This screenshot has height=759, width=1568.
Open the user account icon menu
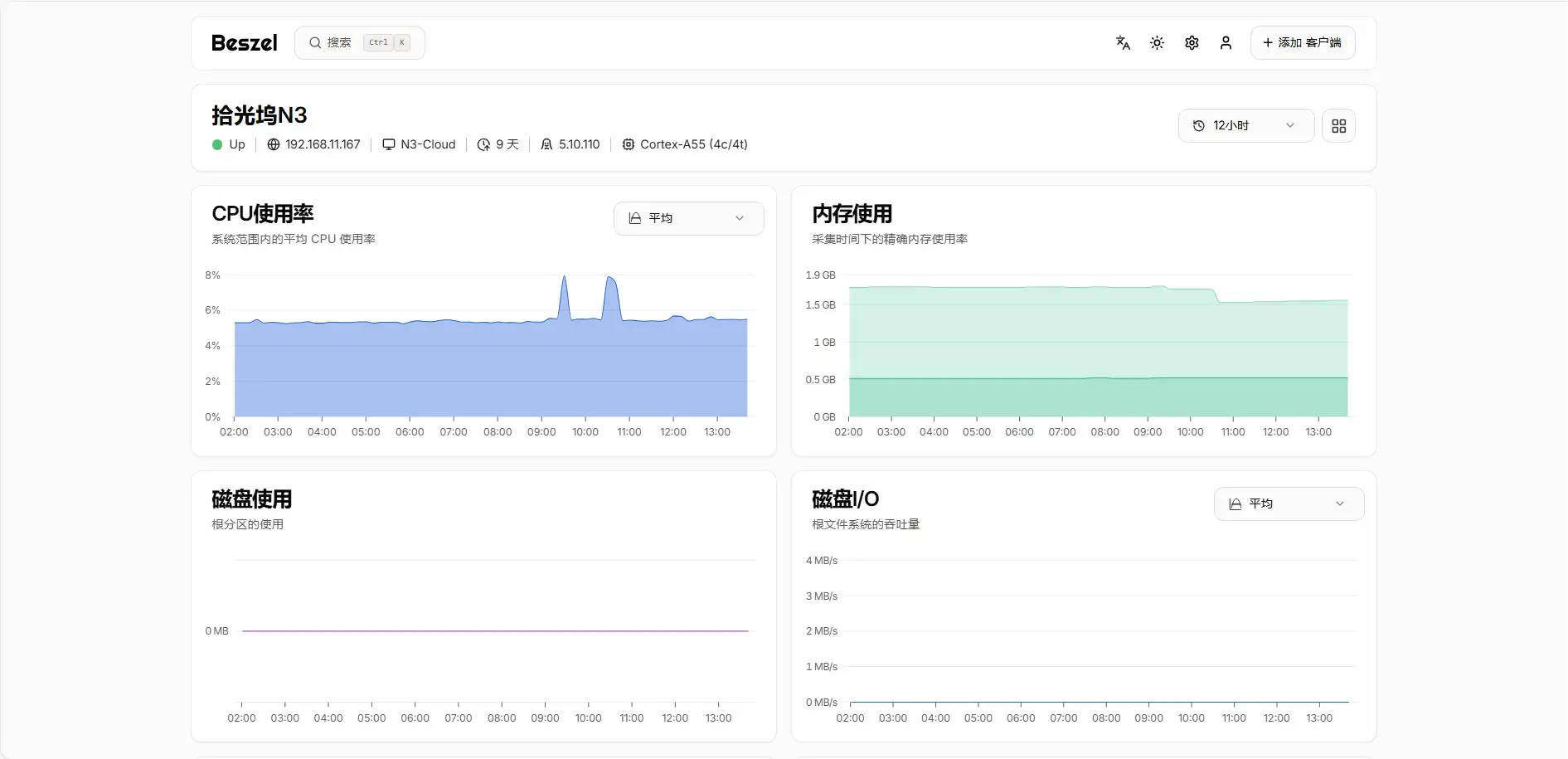[x=1226, y=42]
